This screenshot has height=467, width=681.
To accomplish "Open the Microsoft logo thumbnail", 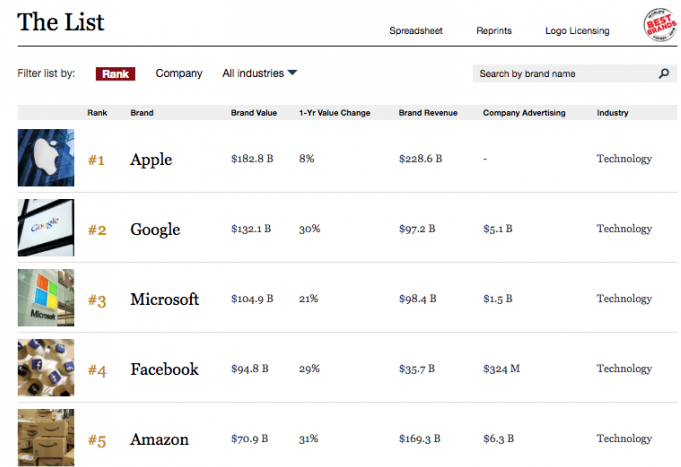I will pos(45,298).
